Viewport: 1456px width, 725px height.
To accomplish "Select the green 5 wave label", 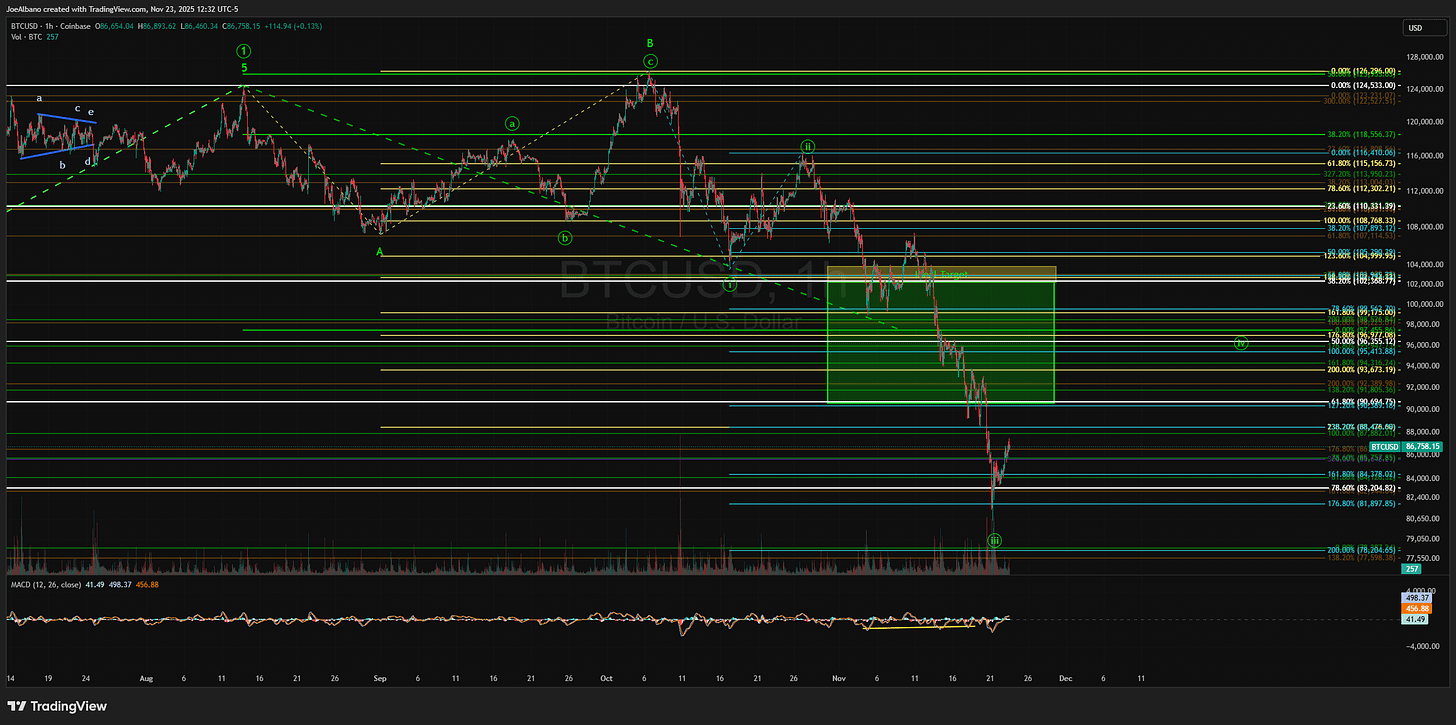I will [244, 68].
